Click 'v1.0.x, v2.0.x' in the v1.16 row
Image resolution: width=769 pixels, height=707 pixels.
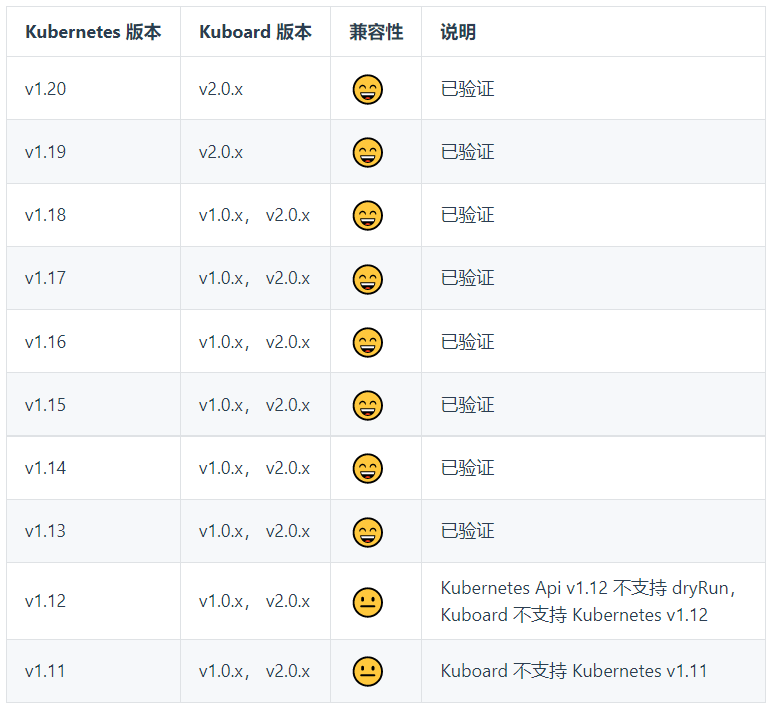pyautogui.click(x=254, y=342)
